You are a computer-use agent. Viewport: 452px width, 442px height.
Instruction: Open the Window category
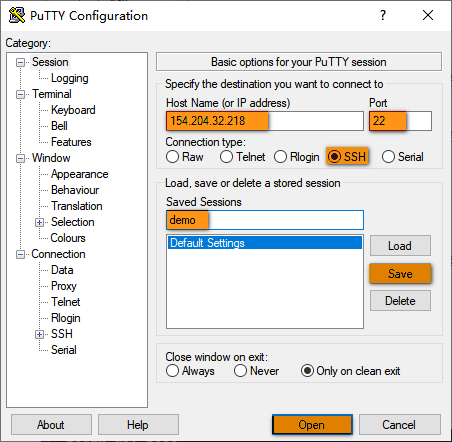point(51,158)
